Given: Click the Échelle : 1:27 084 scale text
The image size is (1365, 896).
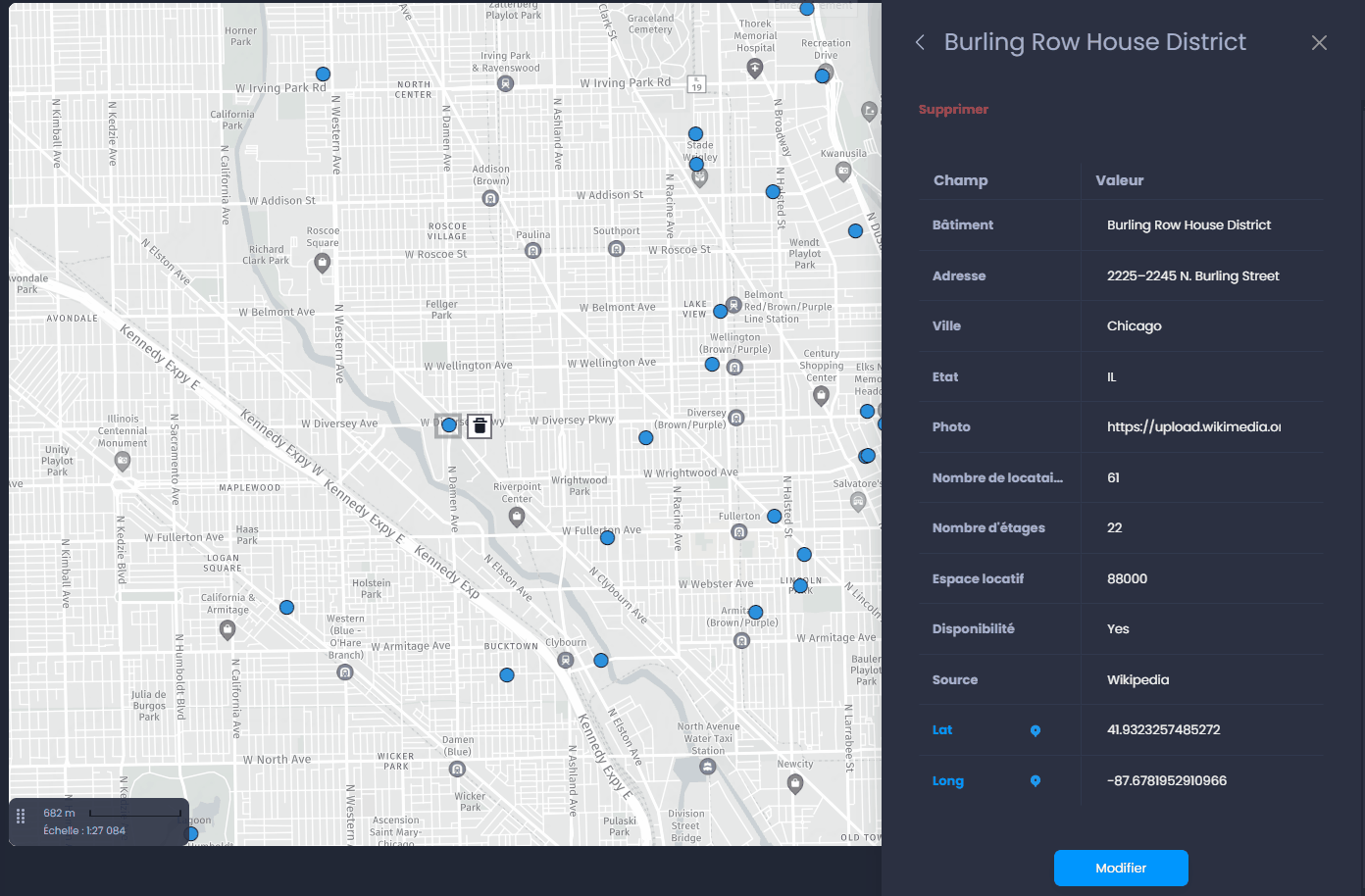Looking at the screenshot, I should tap(84, 830).
